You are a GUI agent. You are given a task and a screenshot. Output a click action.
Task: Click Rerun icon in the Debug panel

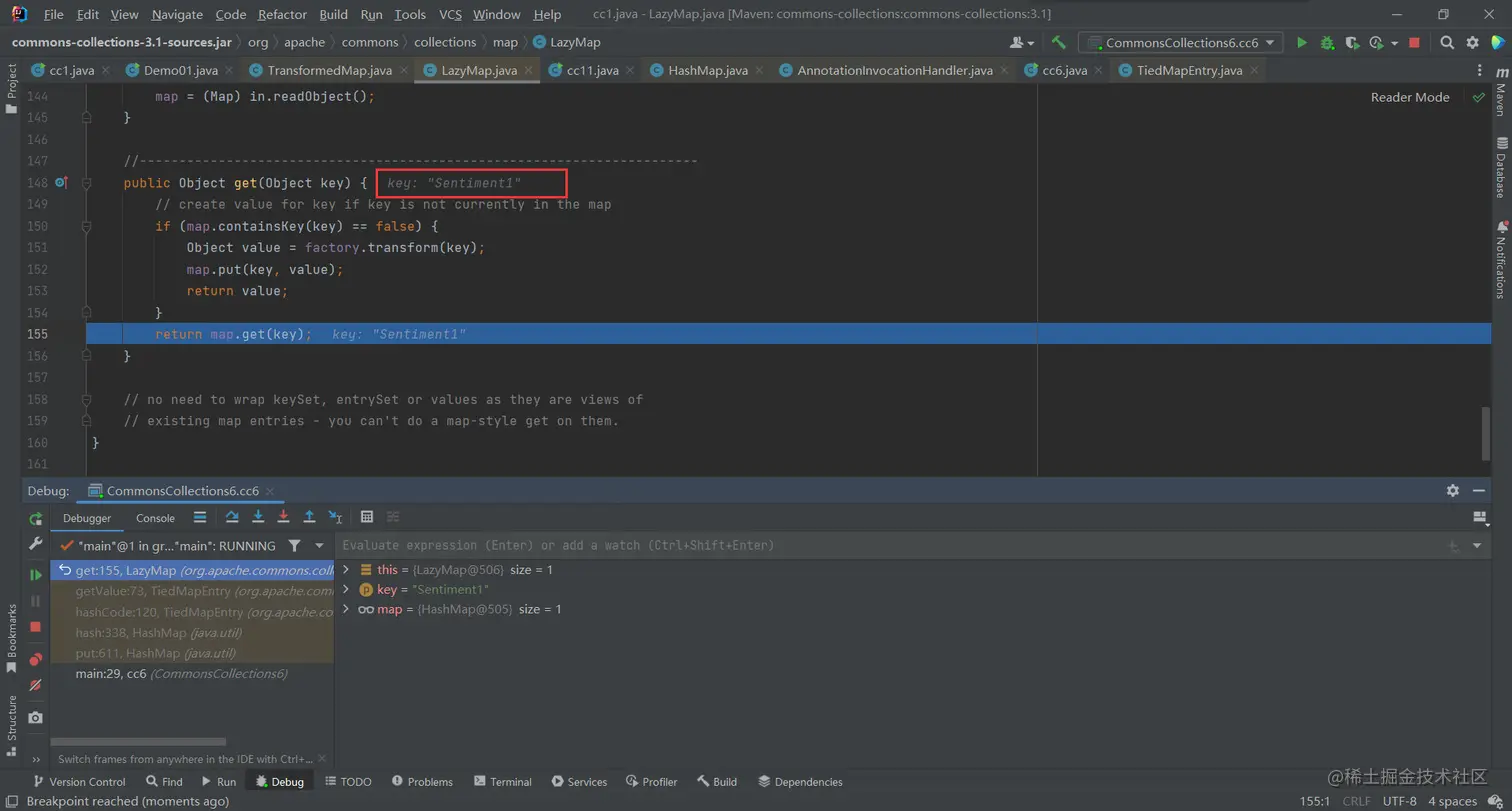point(36,518)
